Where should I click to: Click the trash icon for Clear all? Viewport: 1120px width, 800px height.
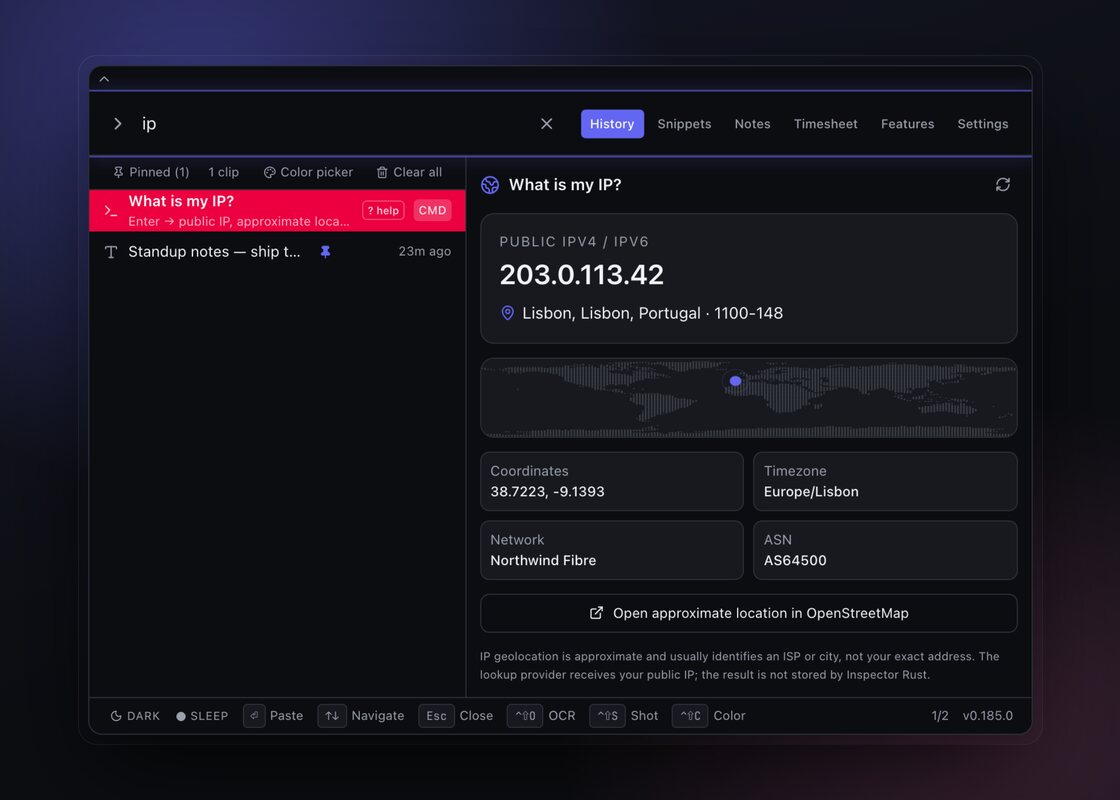tap(382, 172)
